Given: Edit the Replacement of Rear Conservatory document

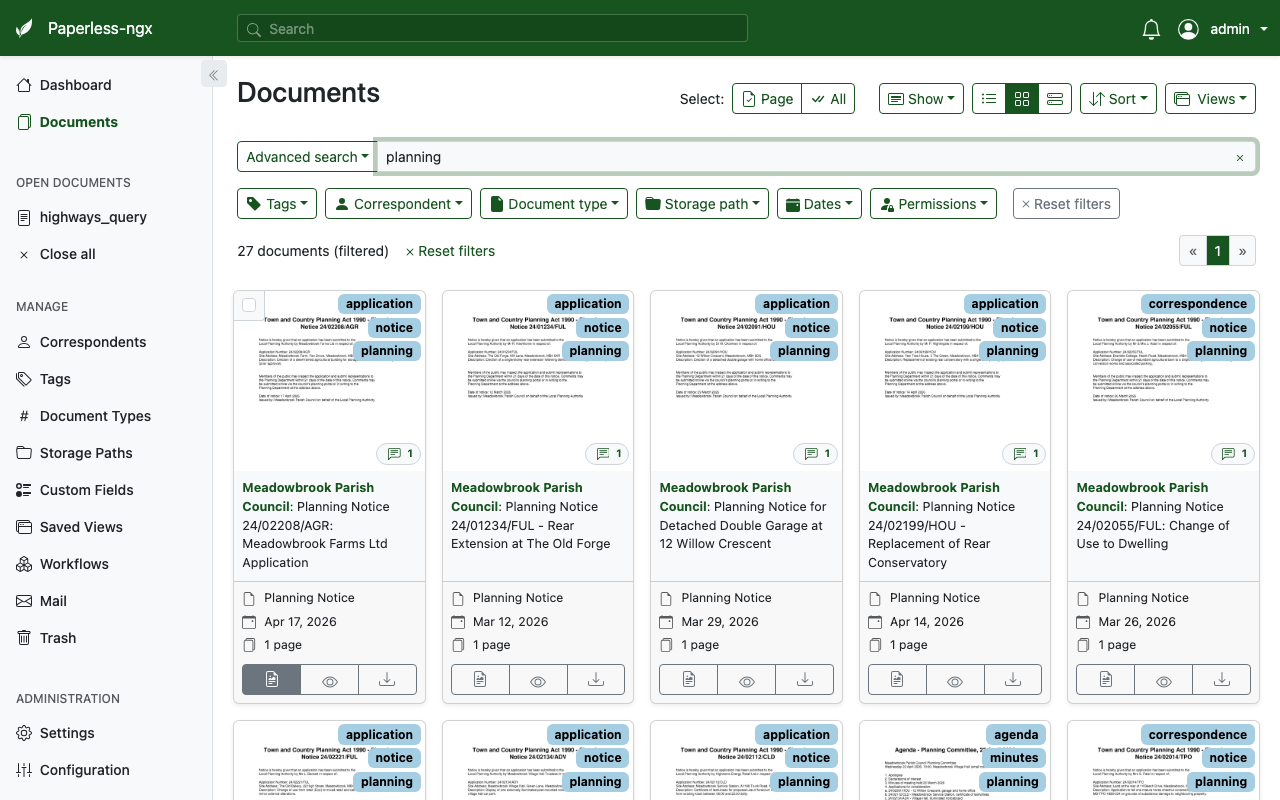Looking at the screenshot, I should click(x=897, y=679).
